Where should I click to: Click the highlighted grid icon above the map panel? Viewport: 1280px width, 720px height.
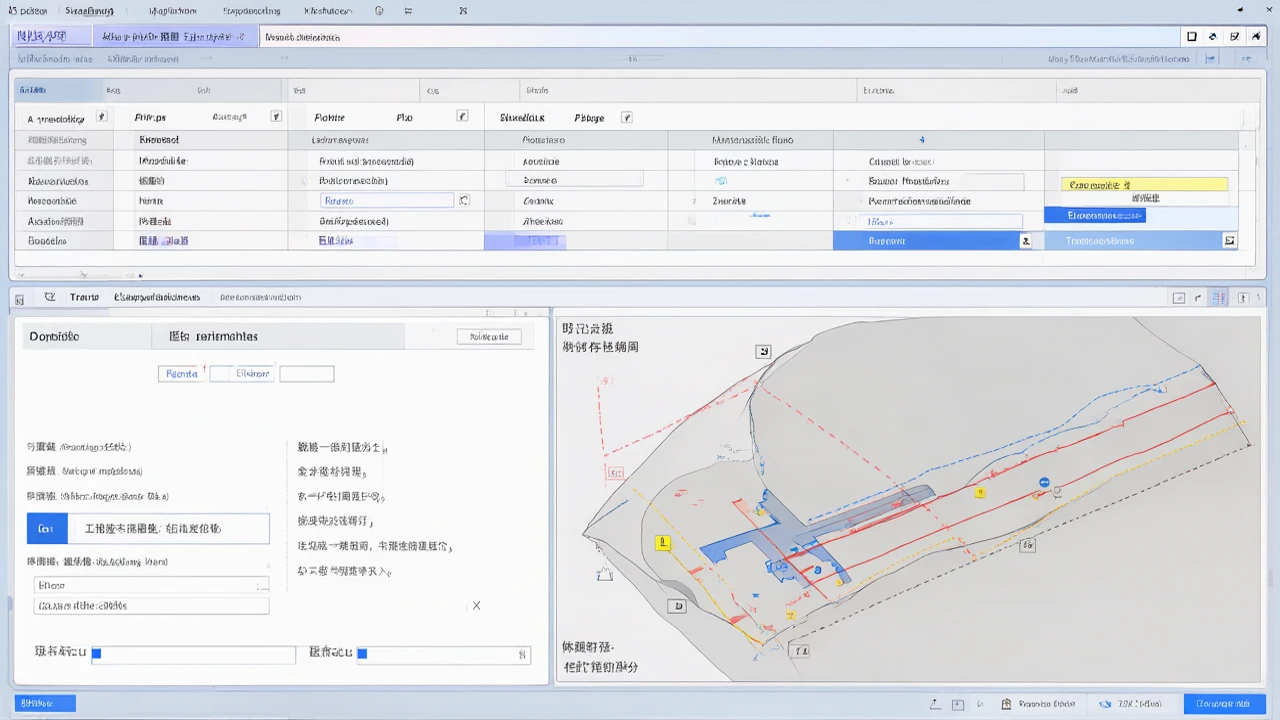(1219, 297)
